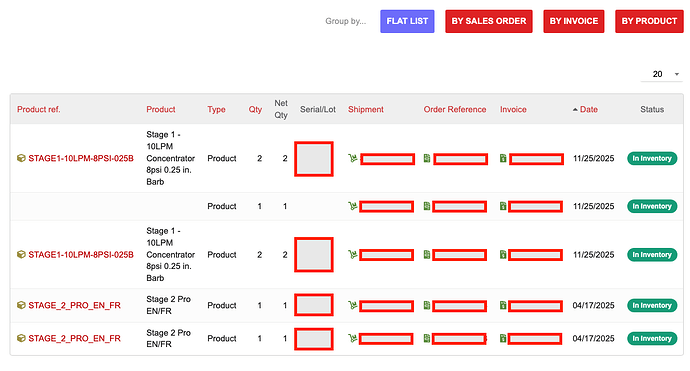Click the order document icon in the Qty 1 row dated 11/25/2025

coord(427,206)
